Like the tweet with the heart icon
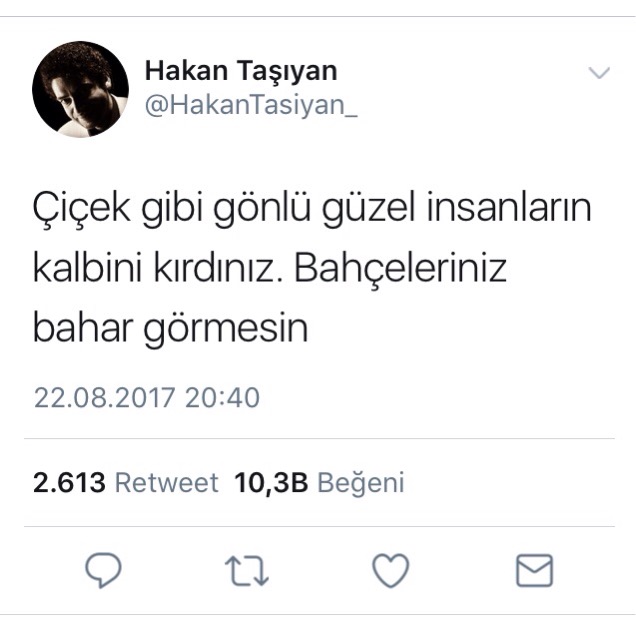Screen dimensions: 636x636 pos(390,570)
